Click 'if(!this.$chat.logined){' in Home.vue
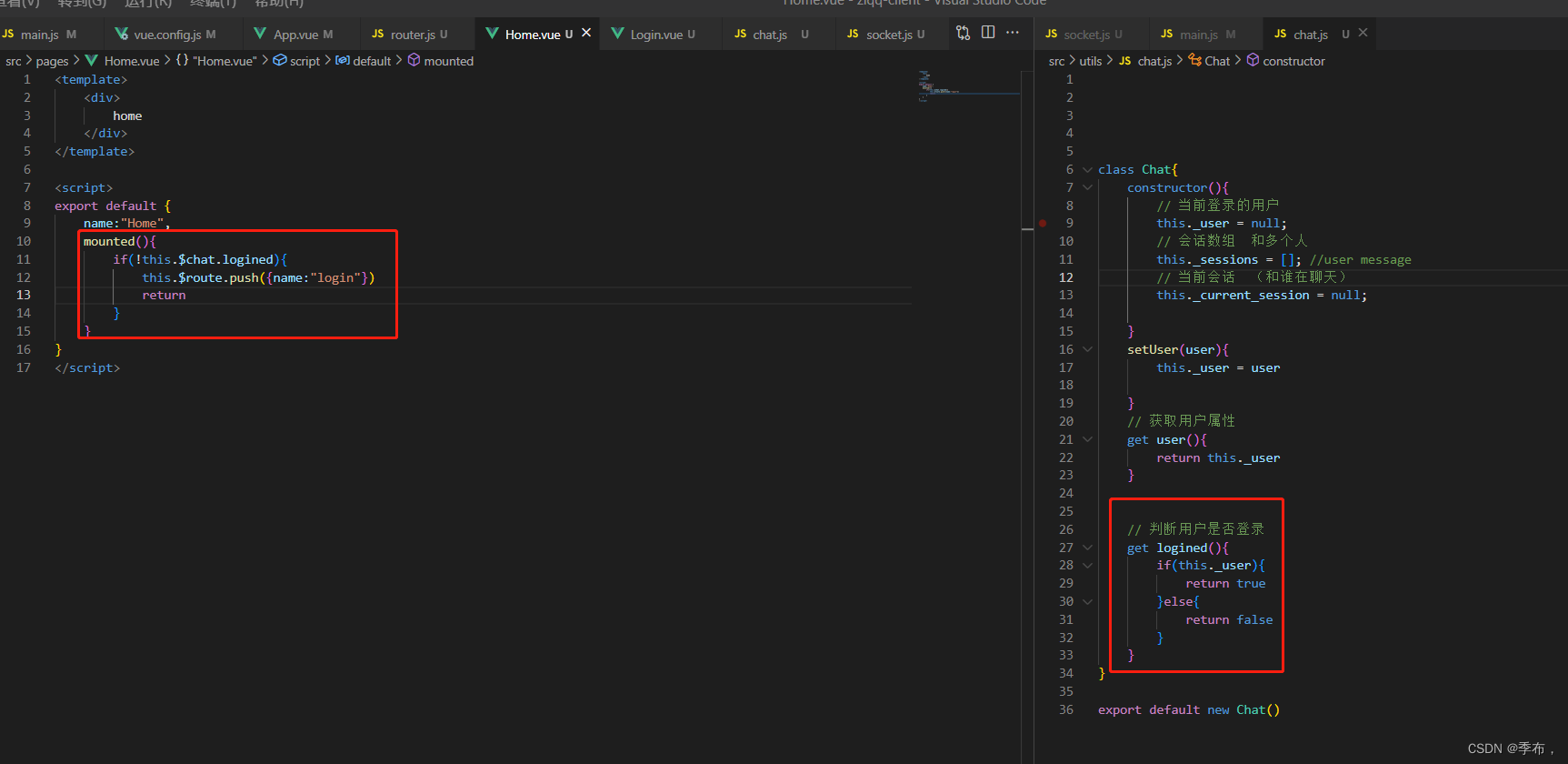The image size is (1568, 764). point(200,259)
